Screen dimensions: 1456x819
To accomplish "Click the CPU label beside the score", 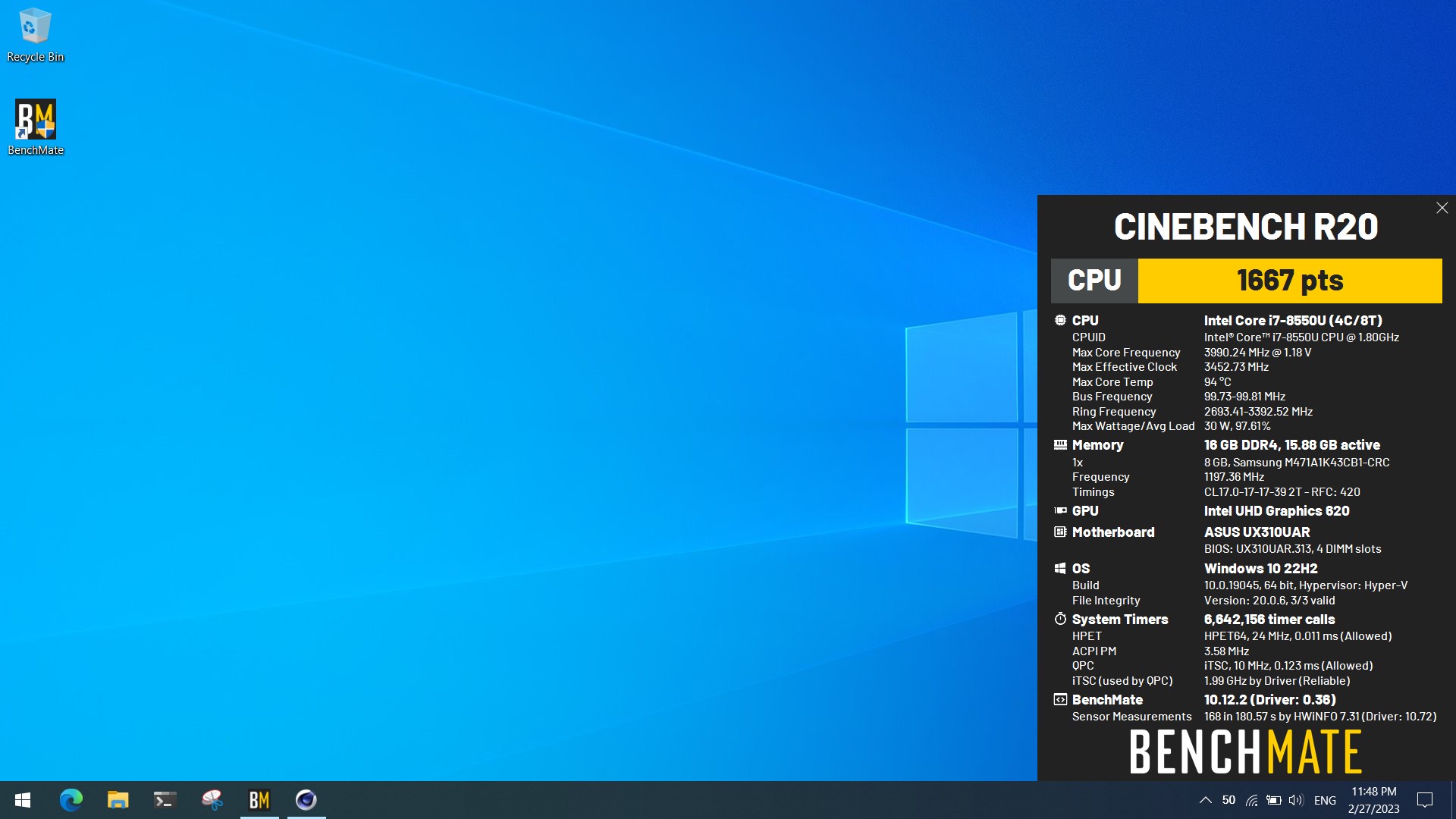I will tap(1094, 281).
